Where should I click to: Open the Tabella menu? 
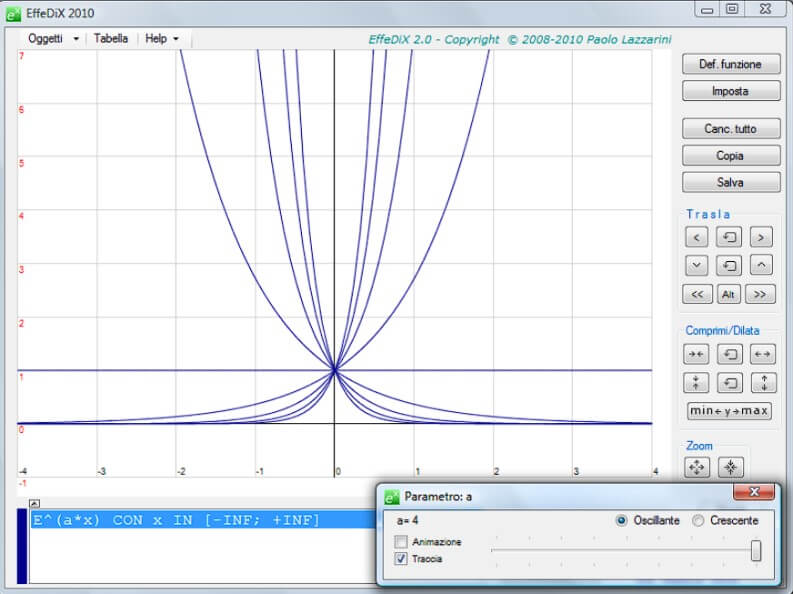coord(110,39)
